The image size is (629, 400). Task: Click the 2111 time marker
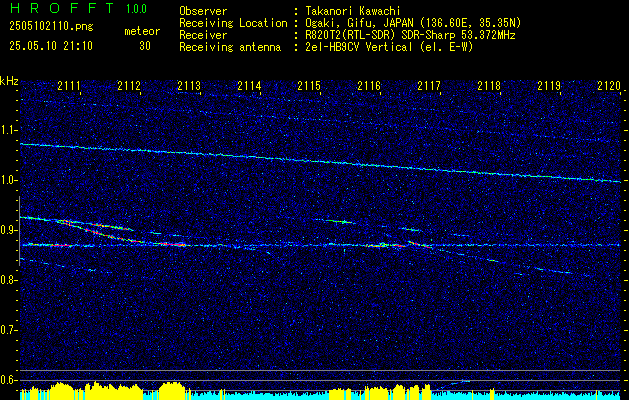[x=69, y=86]
